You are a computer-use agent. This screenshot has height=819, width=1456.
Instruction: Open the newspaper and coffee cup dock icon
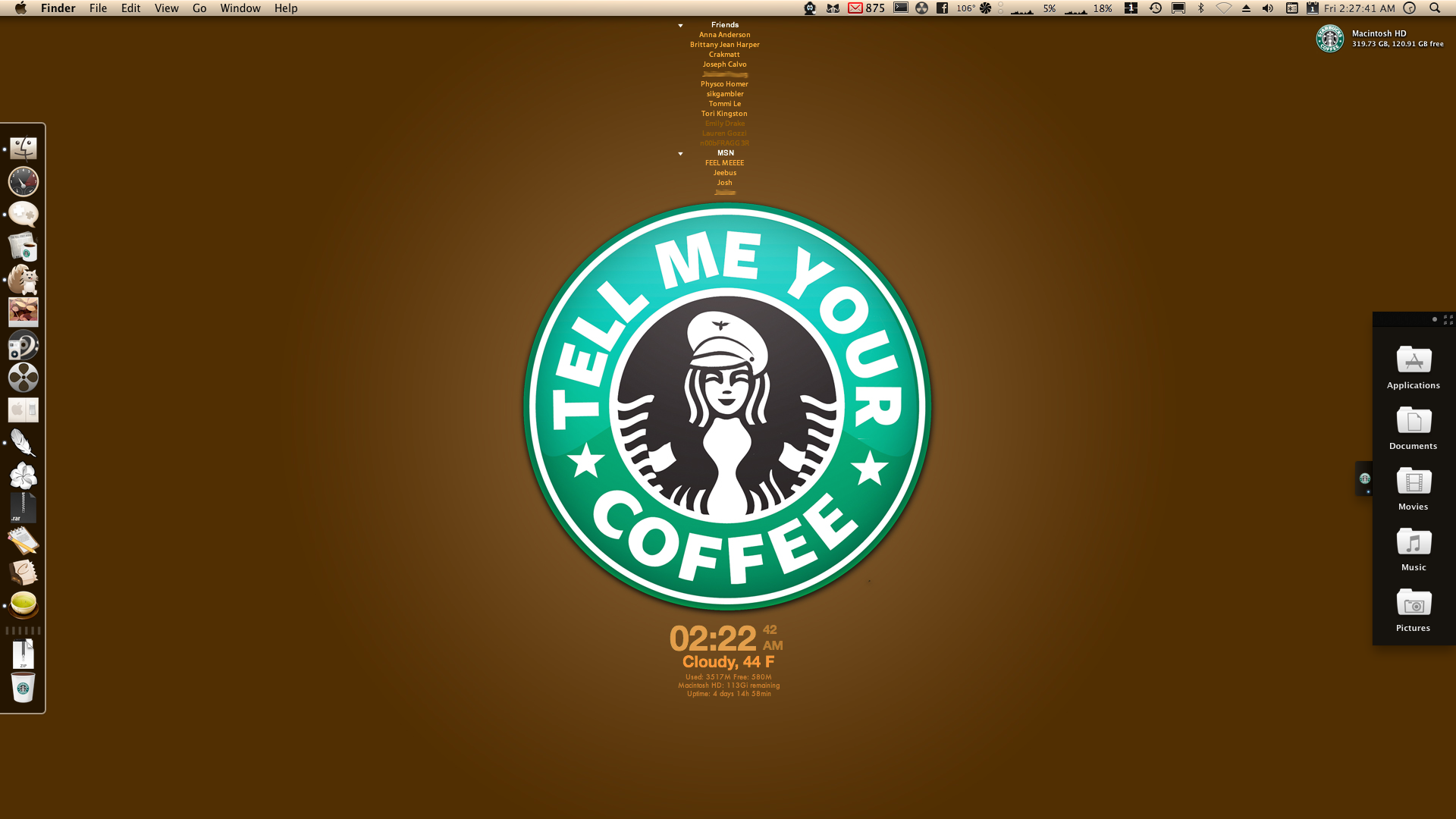point(23,247)
